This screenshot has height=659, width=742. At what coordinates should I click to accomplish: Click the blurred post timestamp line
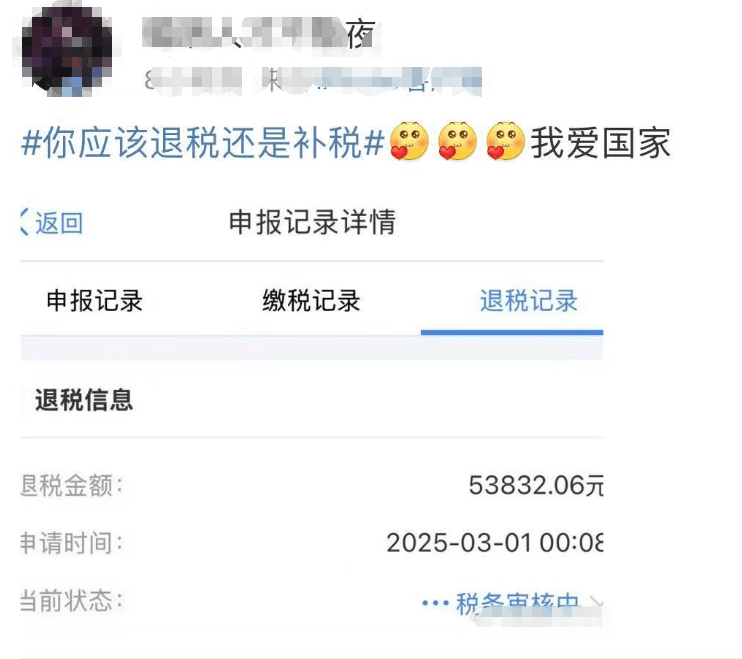point(313,80)
